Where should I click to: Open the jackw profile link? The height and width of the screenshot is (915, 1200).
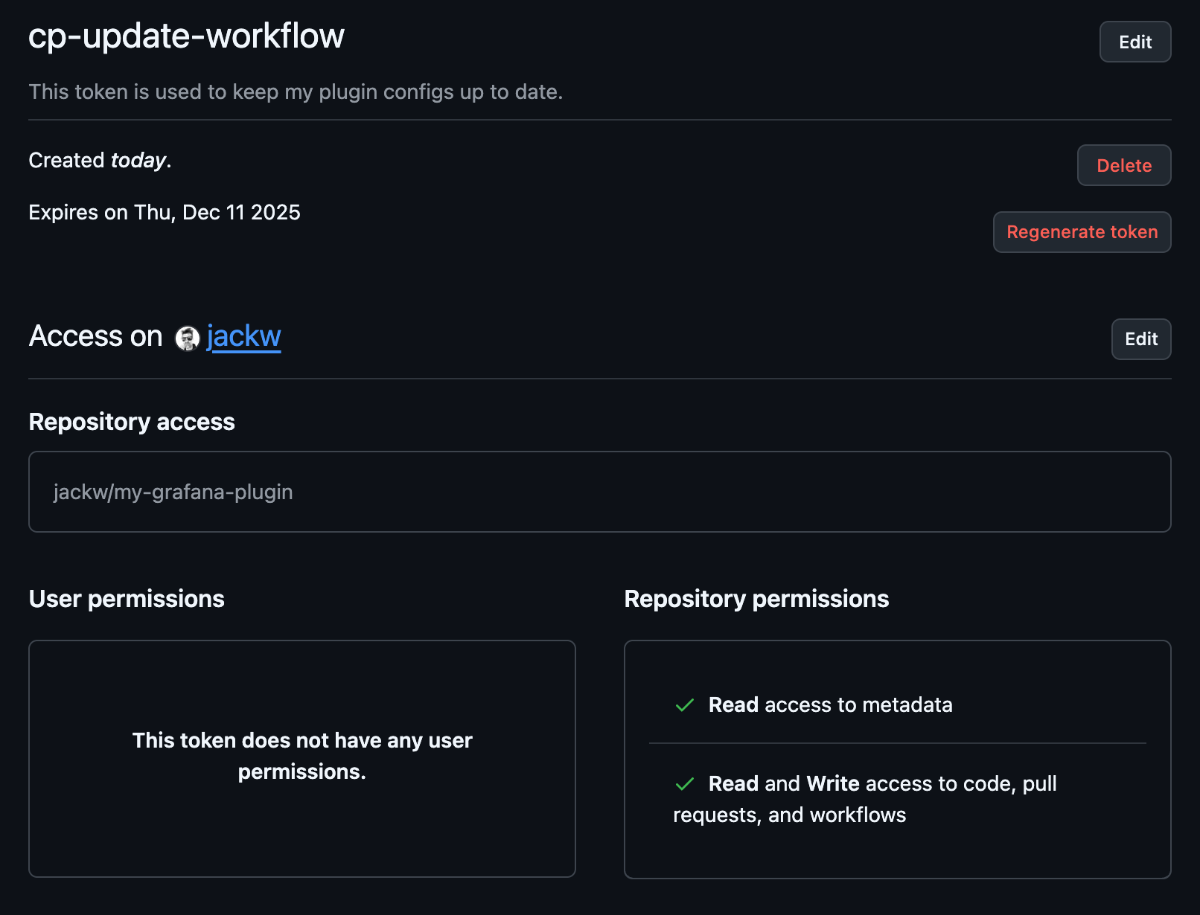pyautogui.click(x=244, y=337)
